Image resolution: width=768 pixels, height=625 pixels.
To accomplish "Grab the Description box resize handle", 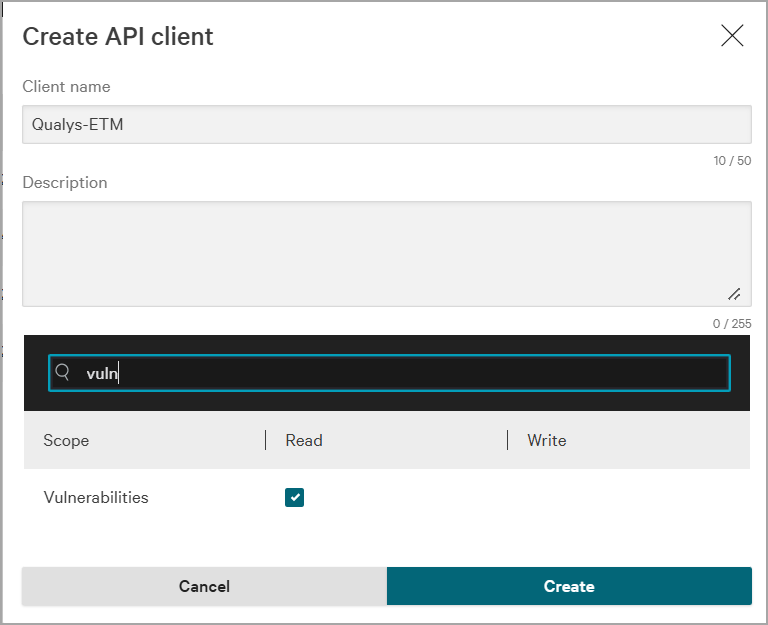I will [734, 294].
